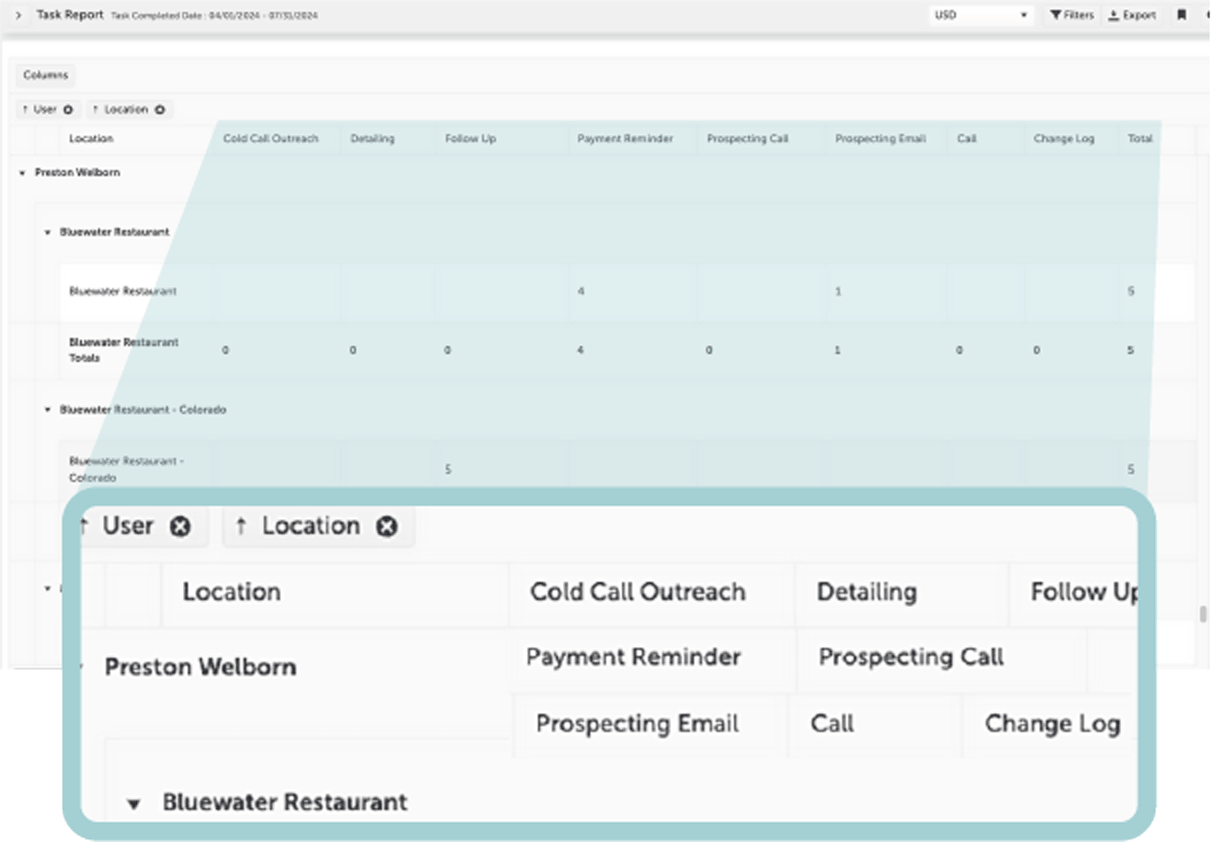Open the Columns chooser button
Image resolution: width=1212 pixels, height=842 pixels.
pos(45,75)
